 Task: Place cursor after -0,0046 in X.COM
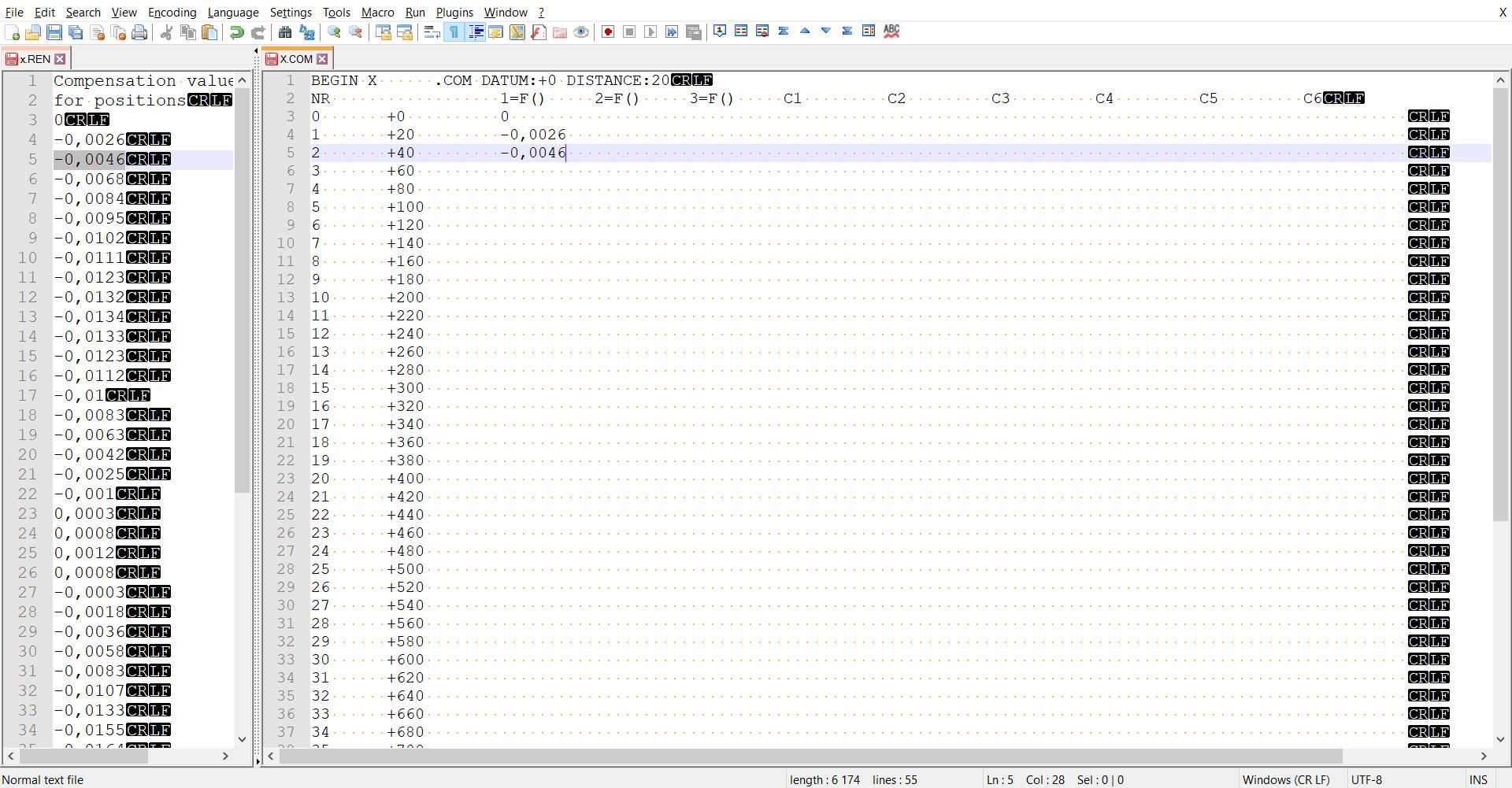pos(567,153)
